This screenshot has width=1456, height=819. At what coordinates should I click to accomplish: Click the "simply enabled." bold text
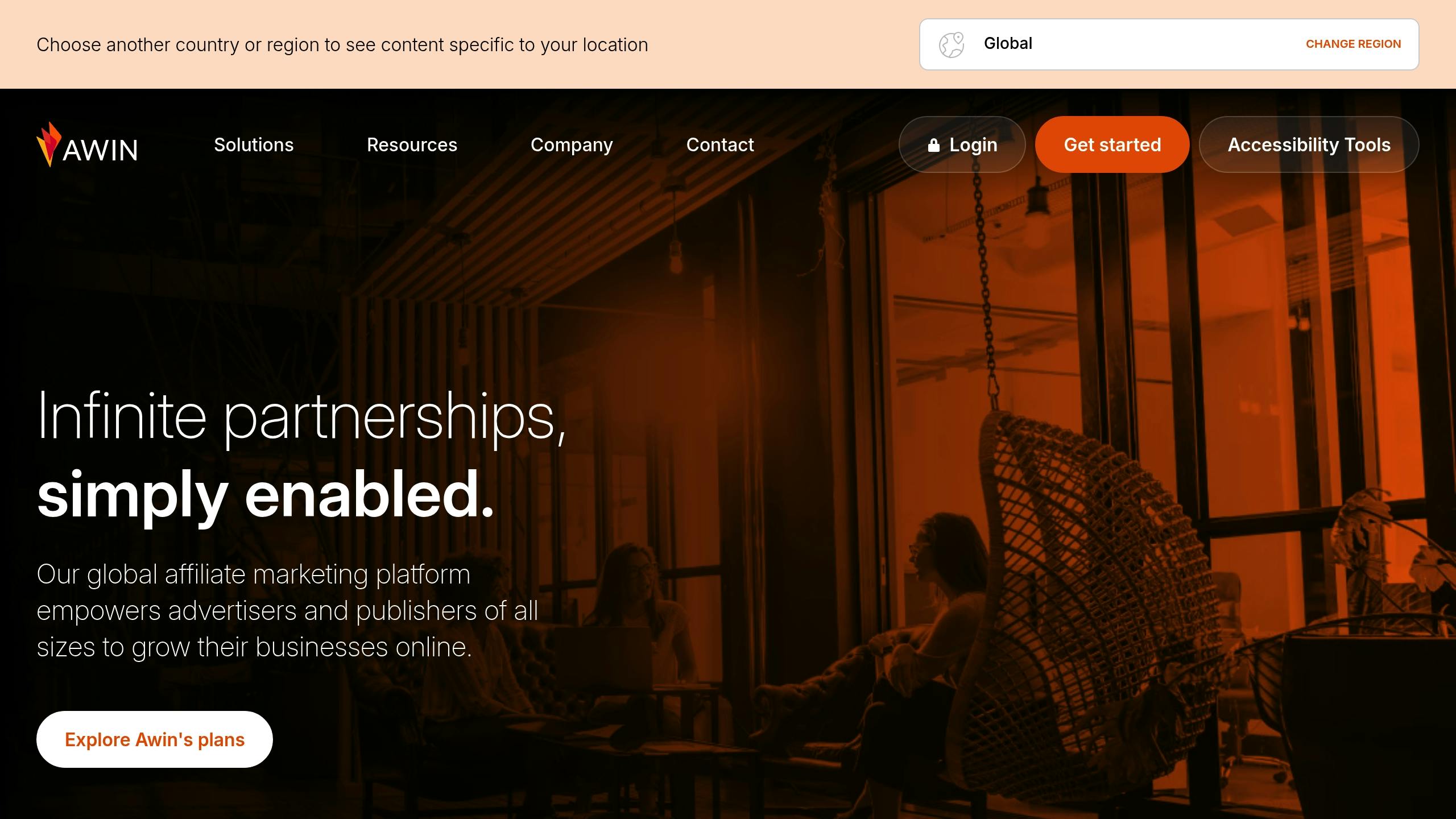coord(266,495)
